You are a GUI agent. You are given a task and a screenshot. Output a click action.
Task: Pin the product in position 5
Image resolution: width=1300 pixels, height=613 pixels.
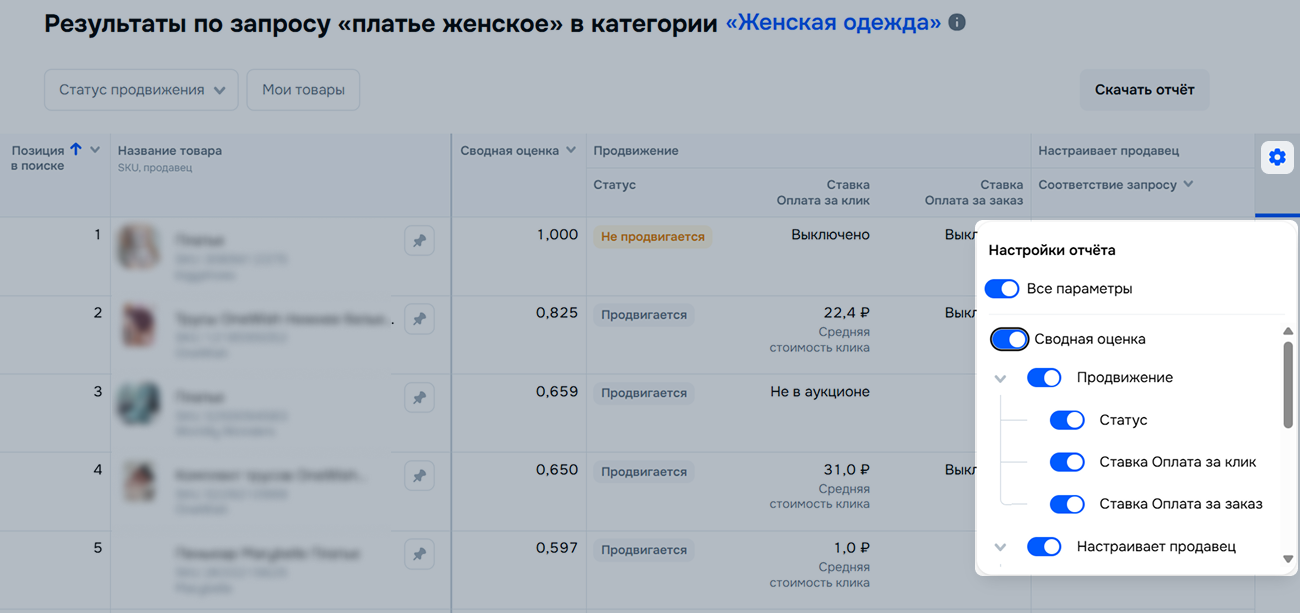pyautogui.click(x=419, y=554)
